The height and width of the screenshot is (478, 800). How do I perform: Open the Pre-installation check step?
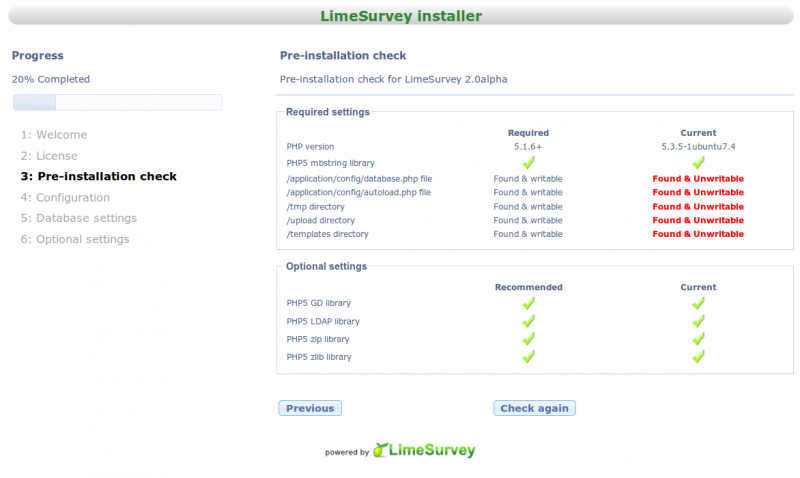[99, 177]
